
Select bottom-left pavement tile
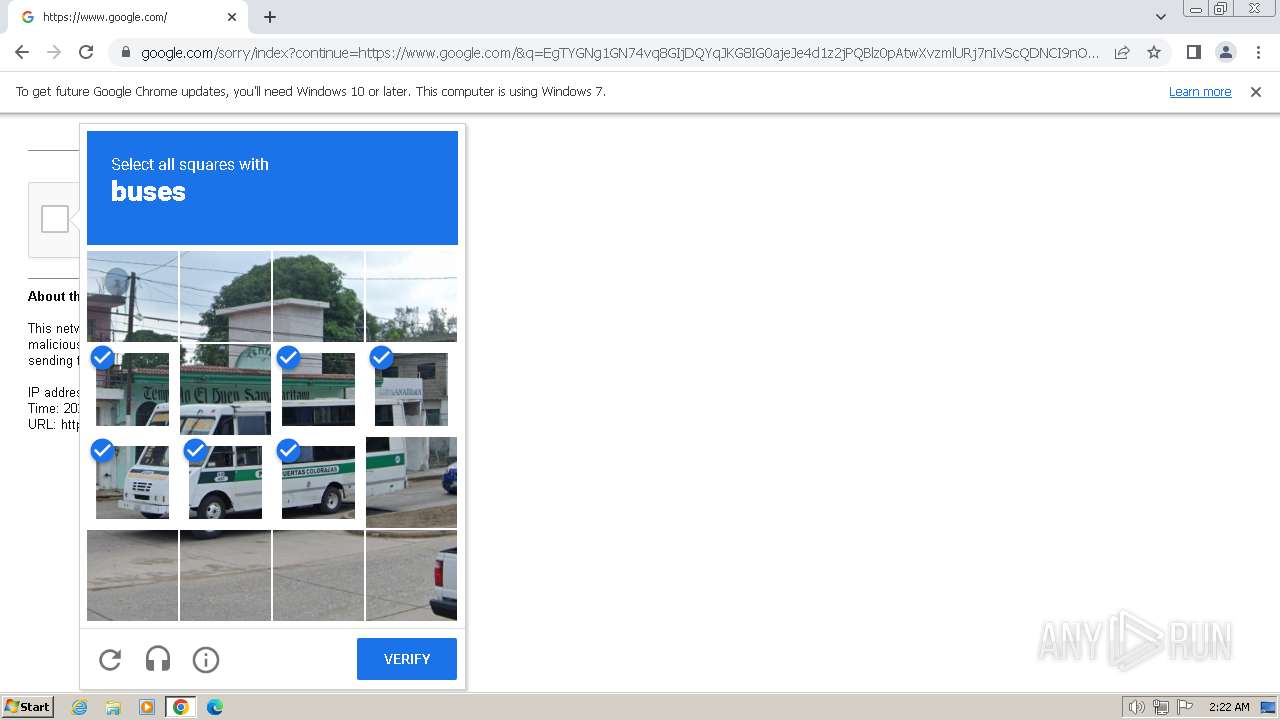pos(132,575)
